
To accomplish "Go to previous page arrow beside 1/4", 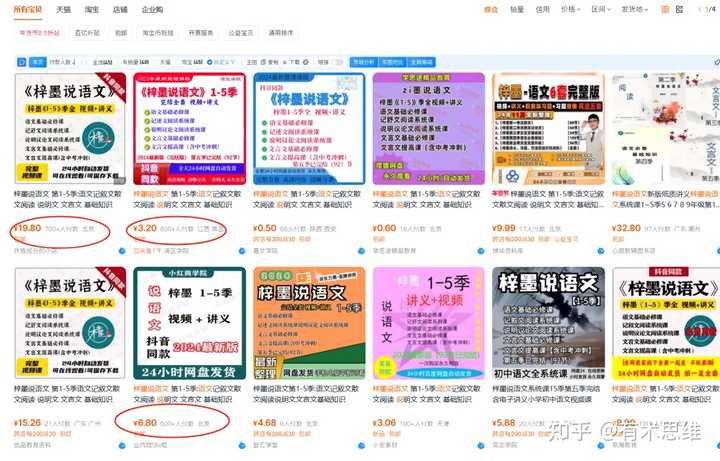I will click(x=699, y=9).
